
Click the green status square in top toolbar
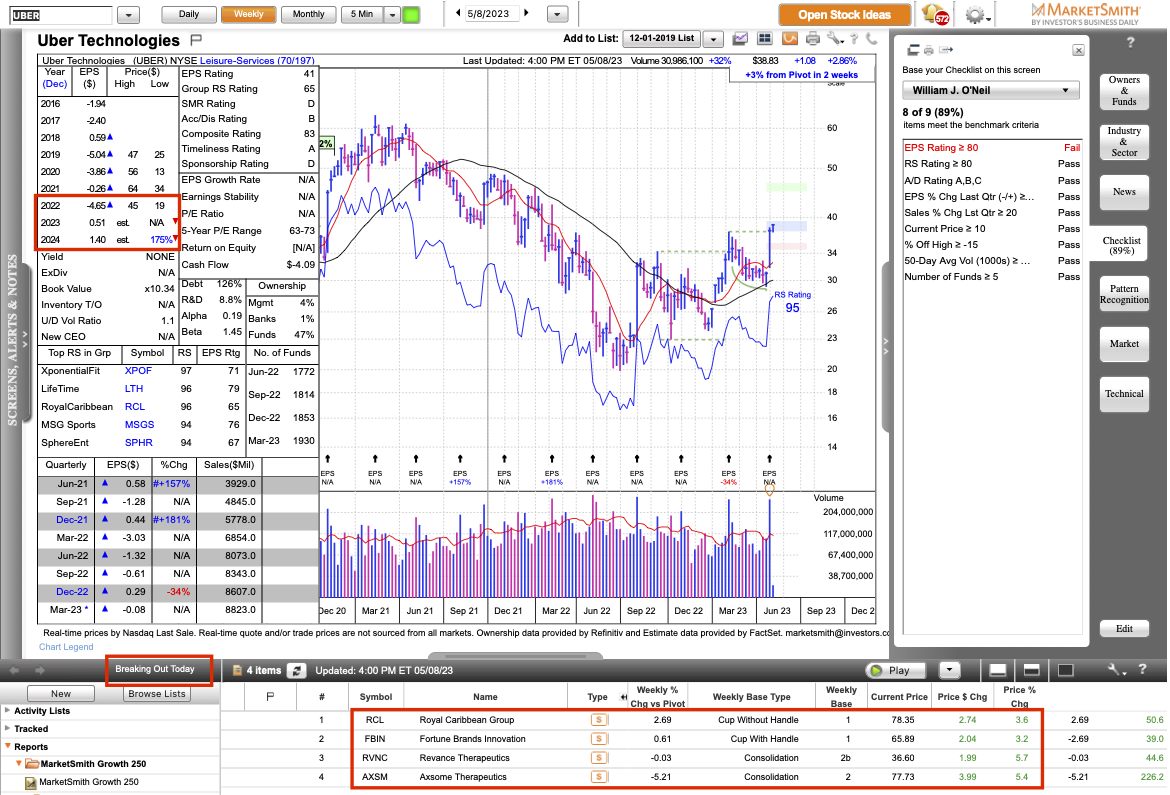coord(411,14)
